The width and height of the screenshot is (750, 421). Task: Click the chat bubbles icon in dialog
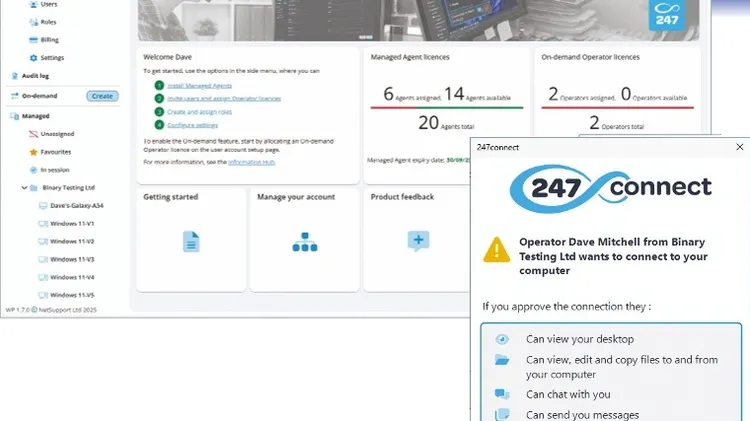tap(502, 394)
